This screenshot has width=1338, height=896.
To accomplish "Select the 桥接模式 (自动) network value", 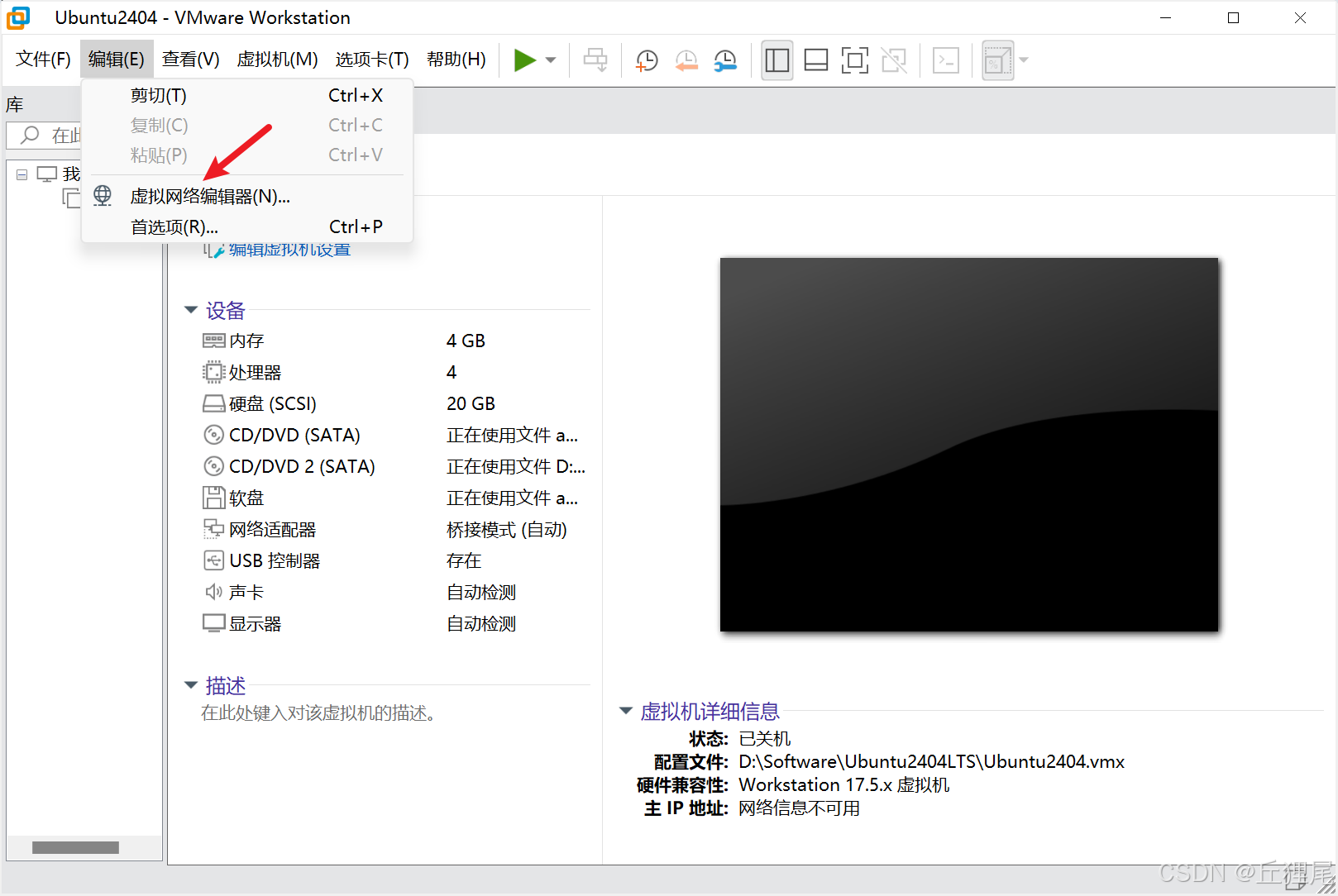I will 507,530.
